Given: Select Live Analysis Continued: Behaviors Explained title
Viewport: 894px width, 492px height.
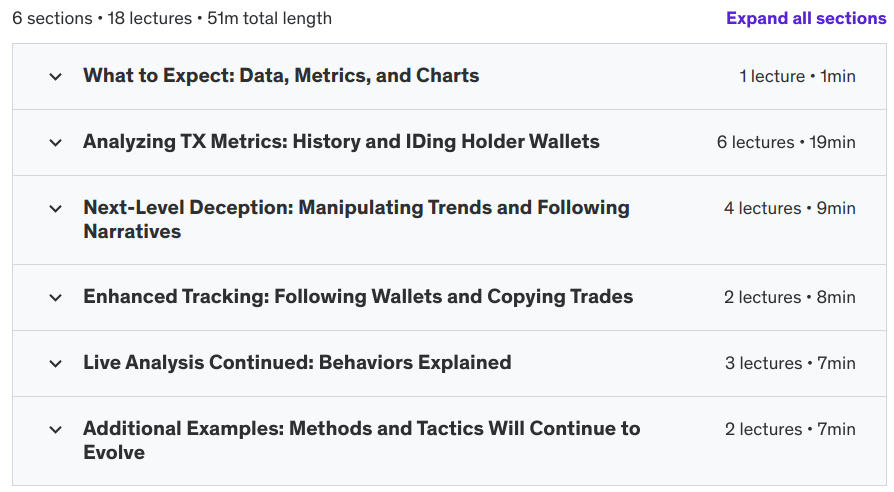Looking at the screenshot, I should 297,363.
